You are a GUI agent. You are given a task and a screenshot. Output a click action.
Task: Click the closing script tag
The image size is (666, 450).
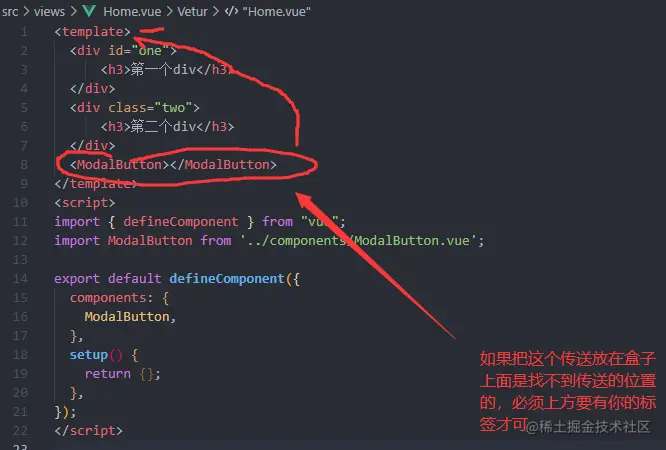click(x=88, y=431)
